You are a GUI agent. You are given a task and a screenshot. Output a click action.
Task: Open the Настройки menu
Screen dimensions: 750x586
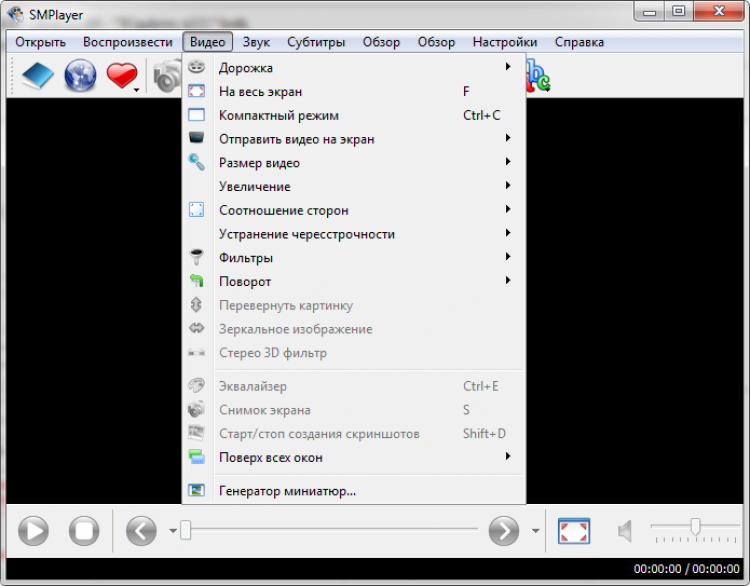505,42
